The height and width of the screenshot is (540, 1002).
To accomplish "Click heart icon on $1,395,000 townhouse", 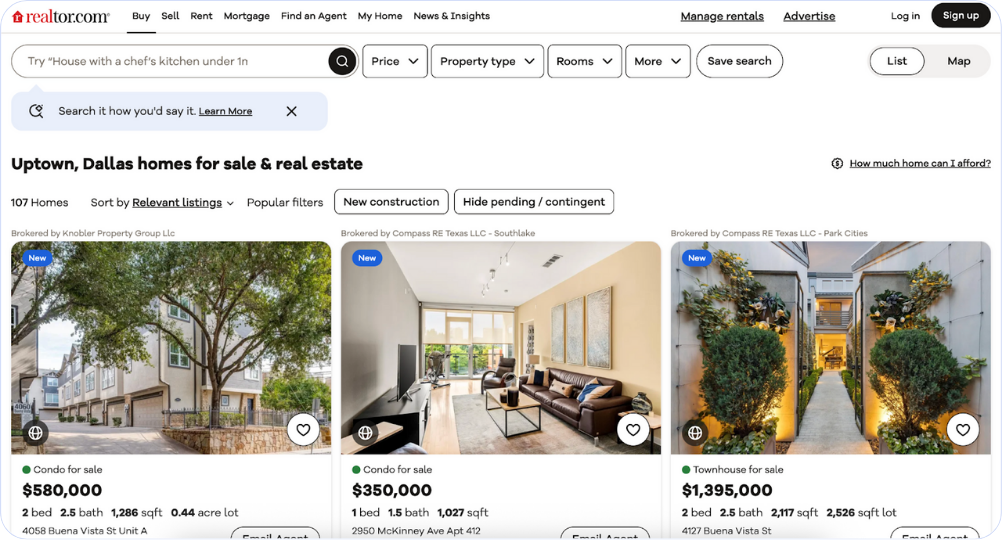I will click(962, 429).
